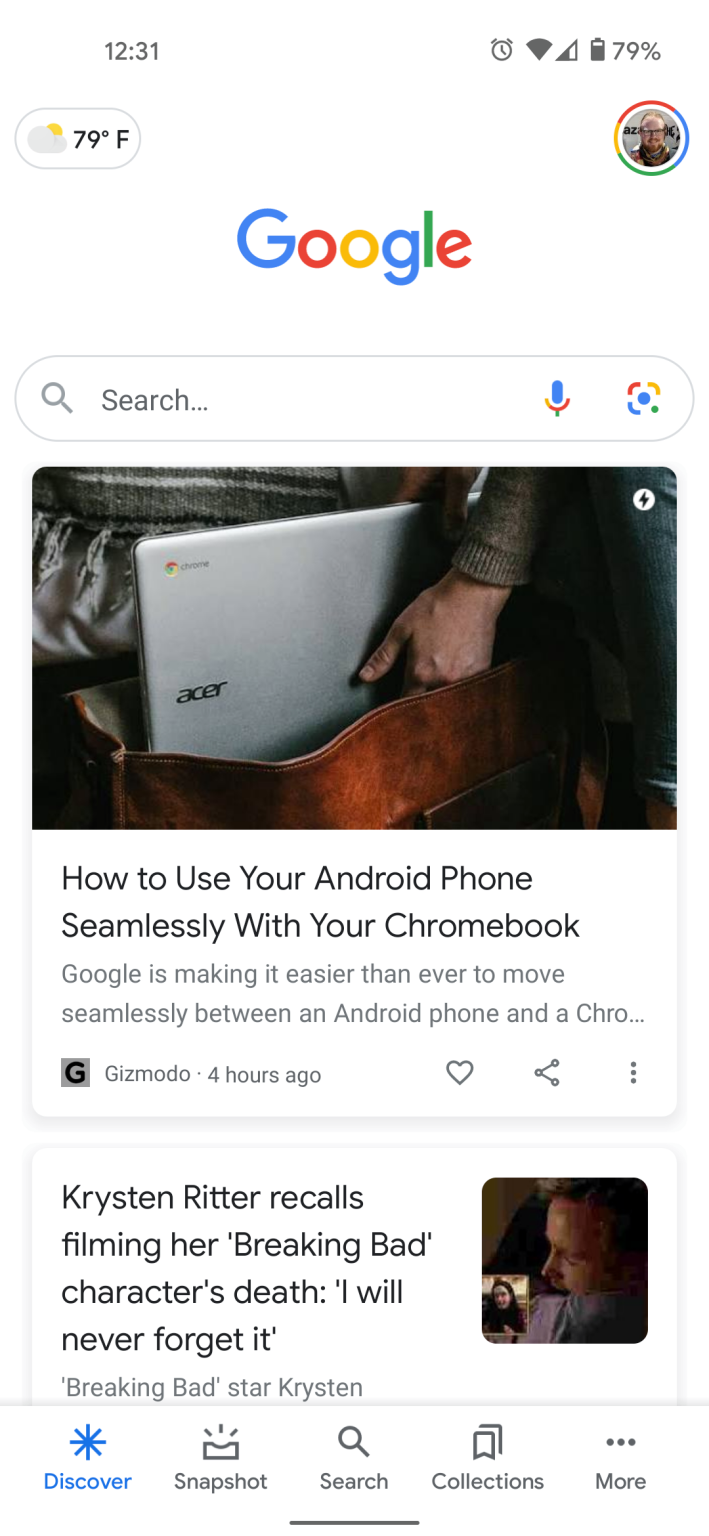
Task: Go to the Search tab
Action: click(x=354, y=1460)
